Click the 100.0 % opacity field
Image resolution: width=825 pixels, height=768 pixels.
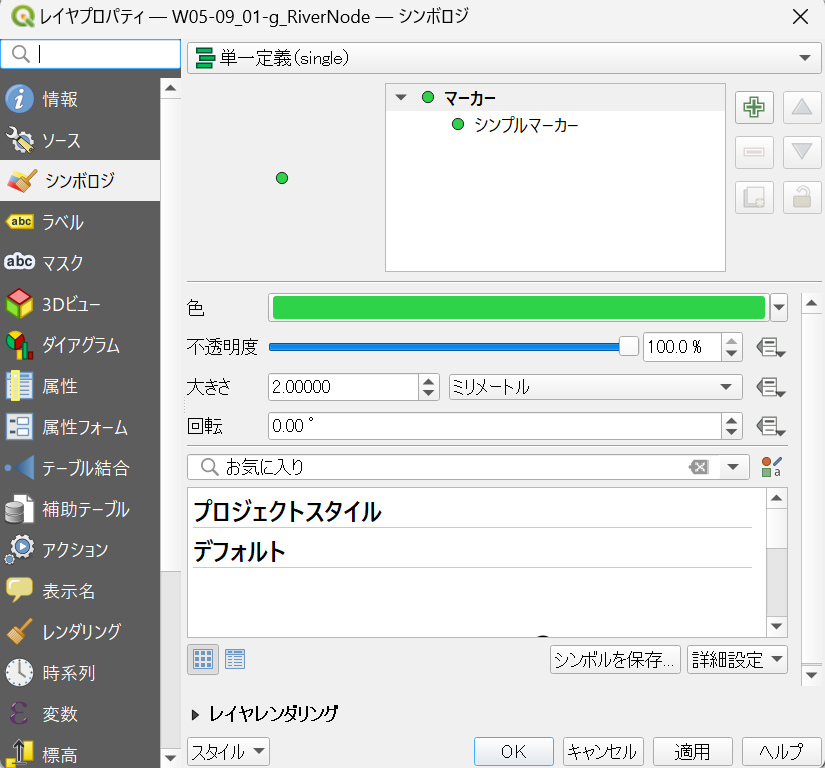click(x=682, y=347)
